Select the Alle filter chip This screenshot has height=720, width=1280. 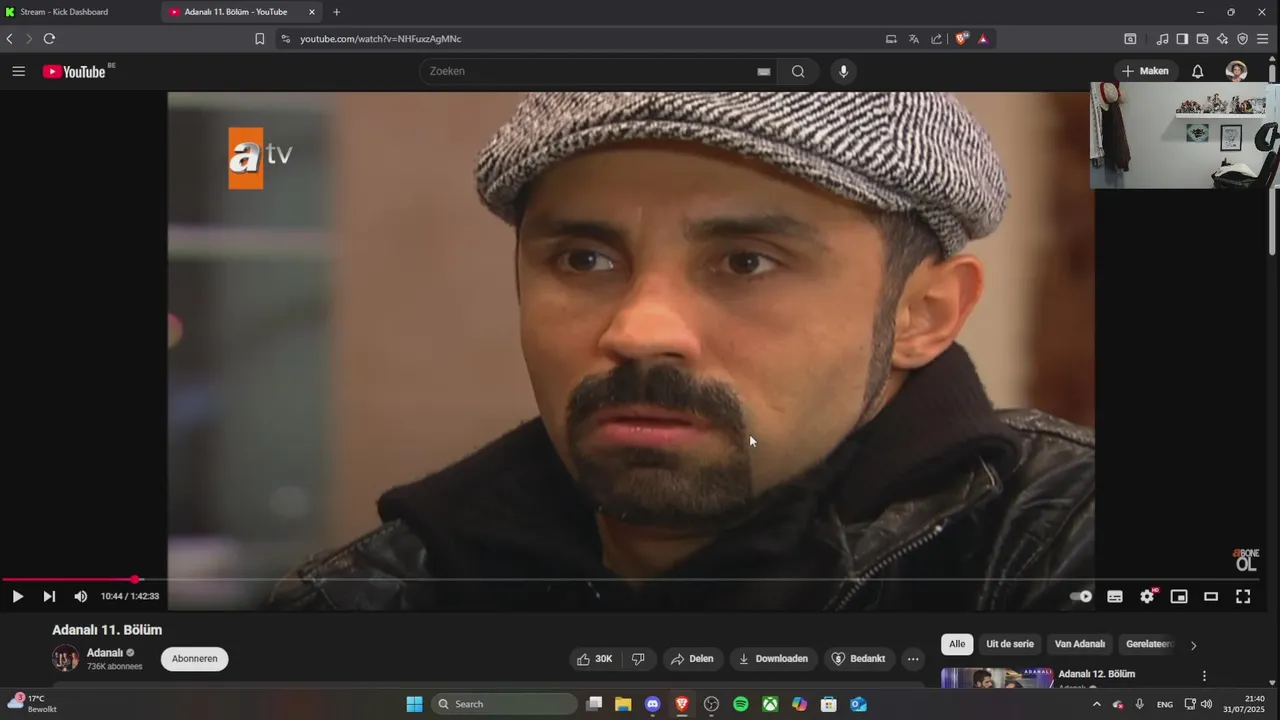tap(957, 644)
